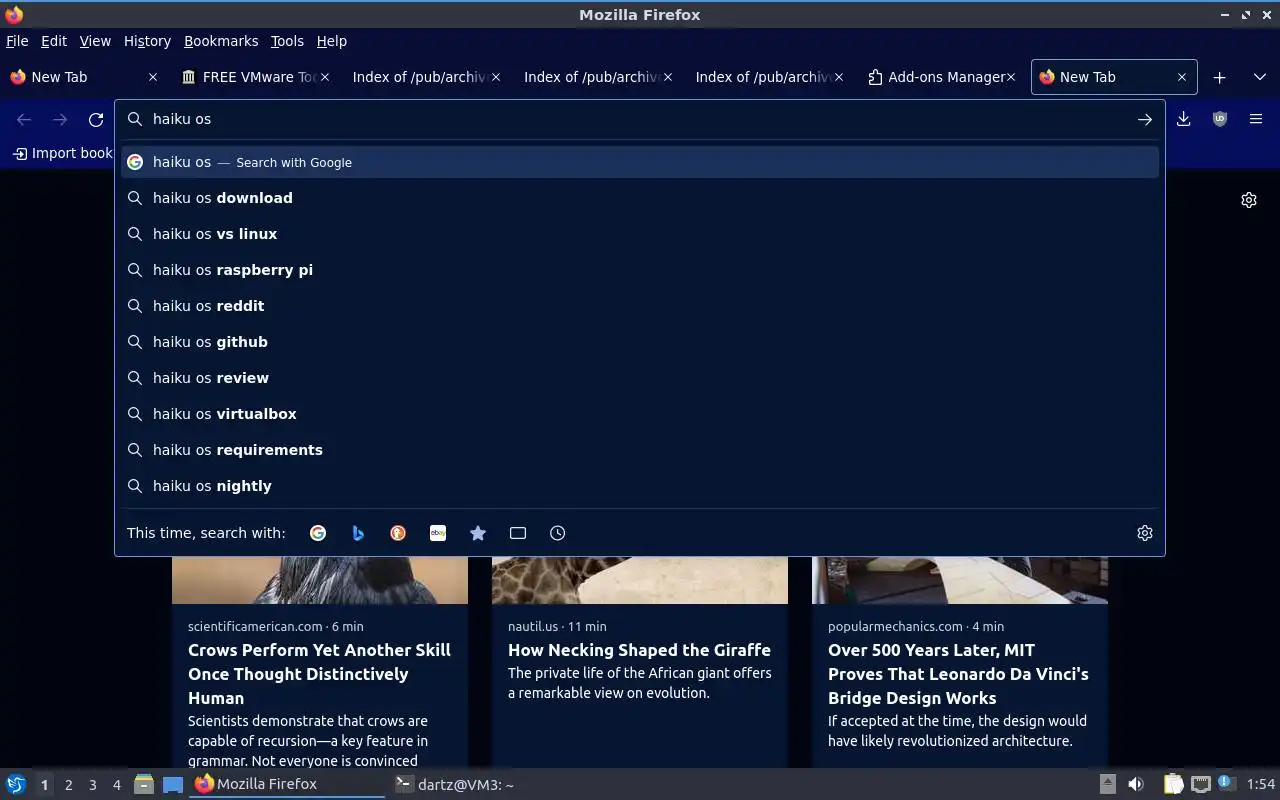
Task: Open the View menu
Action: coord(95,41)
